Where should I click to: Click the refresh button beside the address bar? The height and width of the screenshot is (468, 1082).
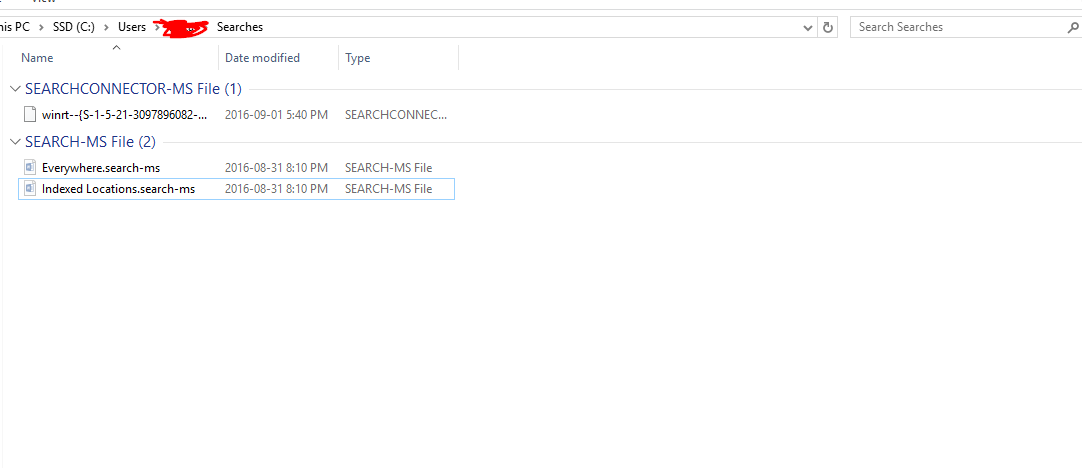coord(827,28)
